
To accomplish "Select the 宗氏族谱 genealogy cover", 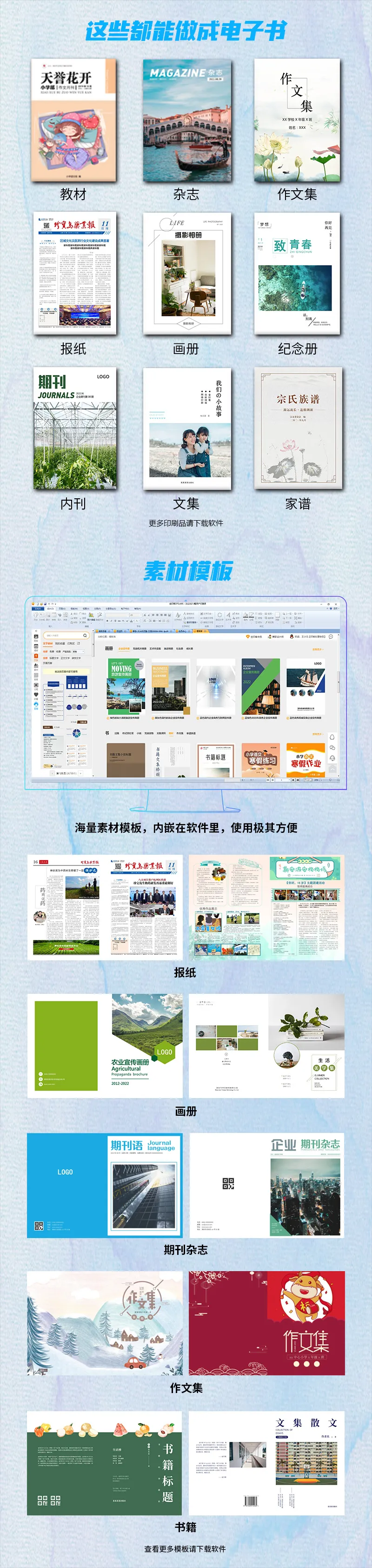I will click(x=298, y=428).
